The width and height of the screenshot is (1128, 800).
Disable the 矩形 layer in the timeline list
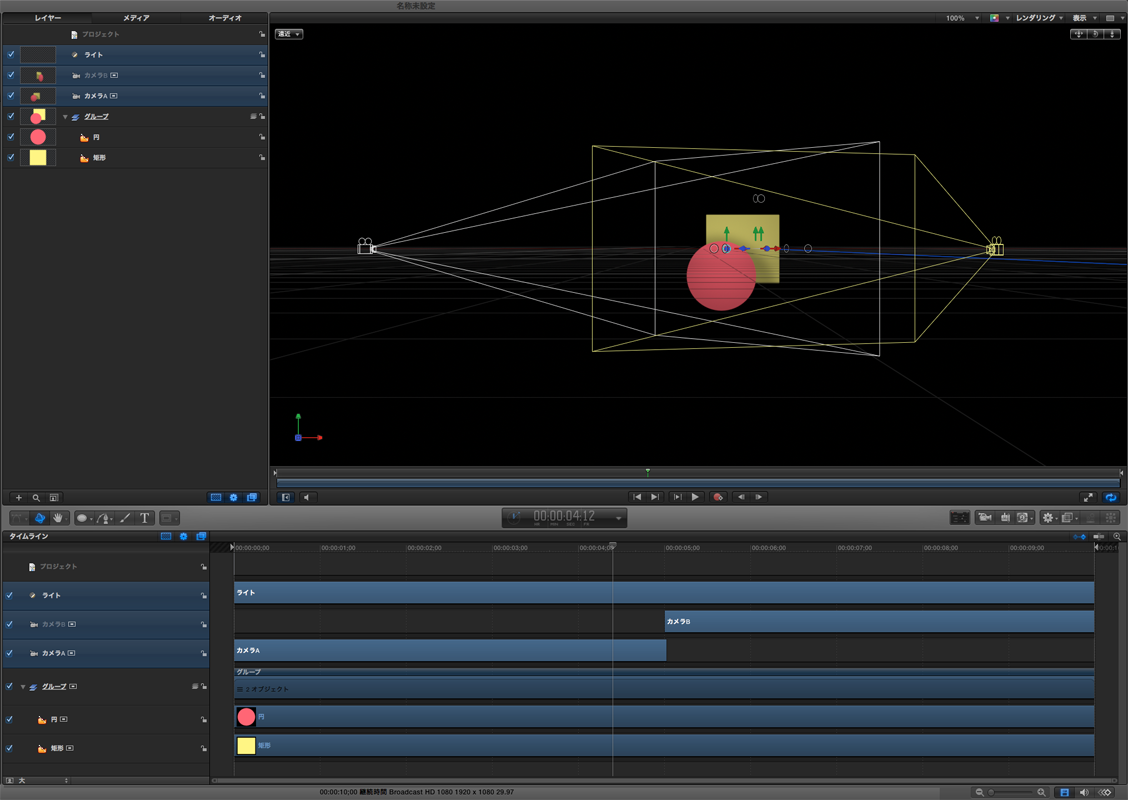tap(10, 748)
